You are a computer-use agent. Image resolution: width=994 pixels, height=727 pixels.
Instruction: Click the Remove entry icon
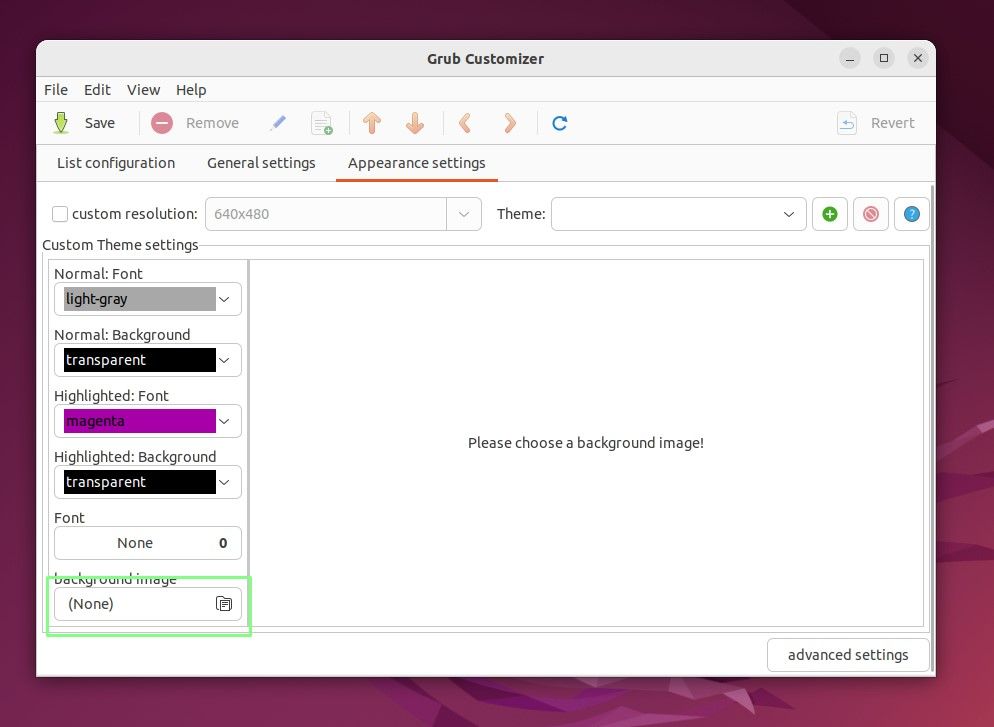[x=160, y=122]
